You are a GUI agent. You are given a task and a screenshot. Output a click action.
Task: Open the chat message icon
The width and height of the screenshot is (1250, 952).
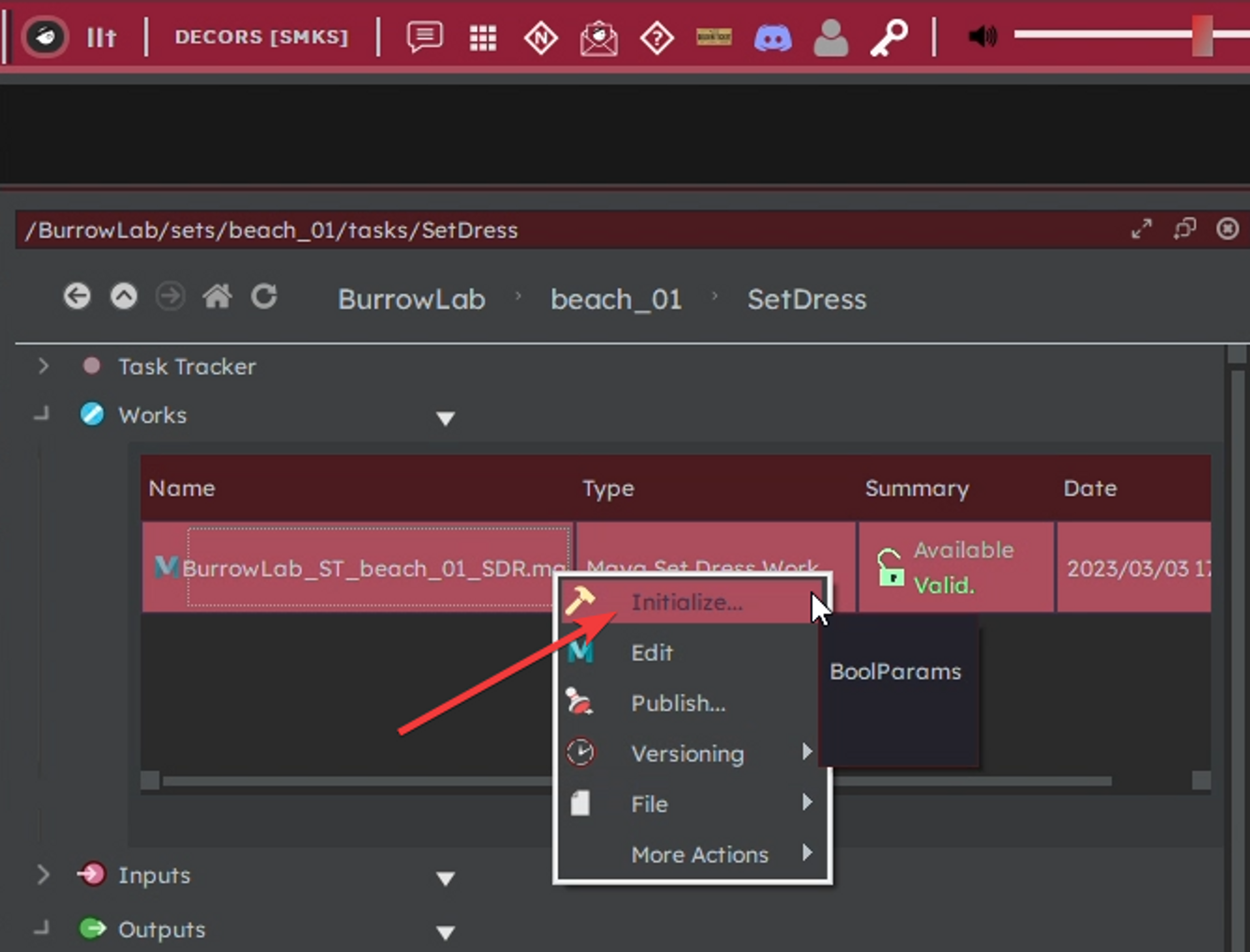tap(425, 37)
